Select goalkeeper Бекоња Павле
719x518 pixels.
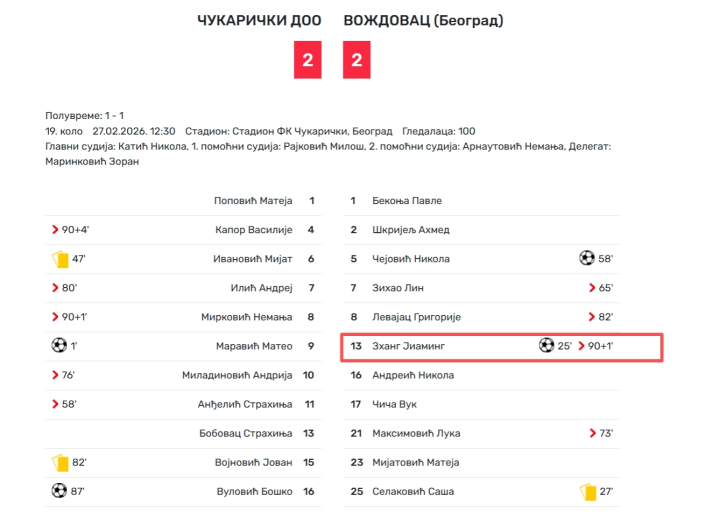point(405,201)
